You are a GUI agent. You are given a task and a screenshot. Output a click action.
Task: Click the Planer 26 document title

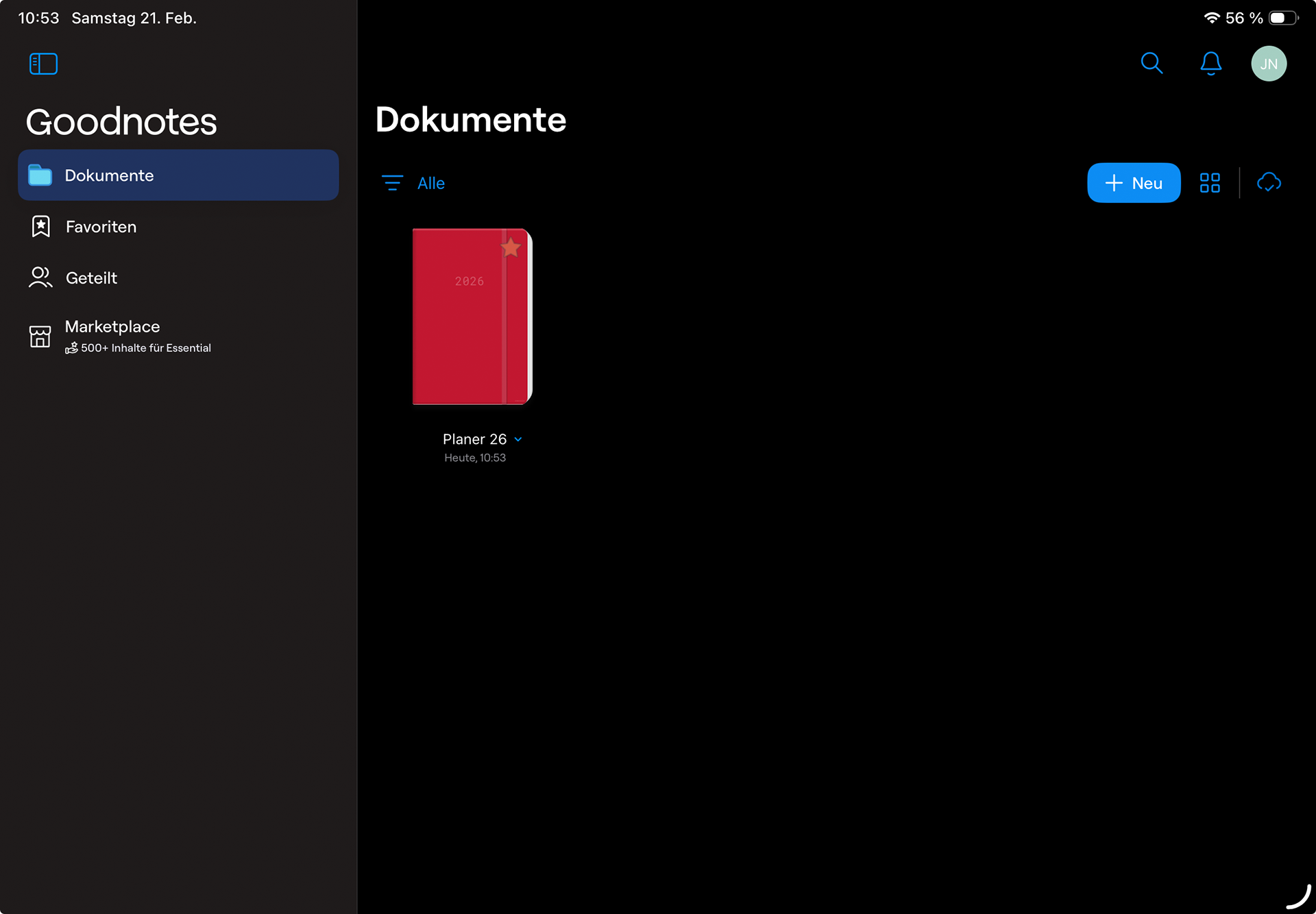pyautogui.click(x=474, y=440)
